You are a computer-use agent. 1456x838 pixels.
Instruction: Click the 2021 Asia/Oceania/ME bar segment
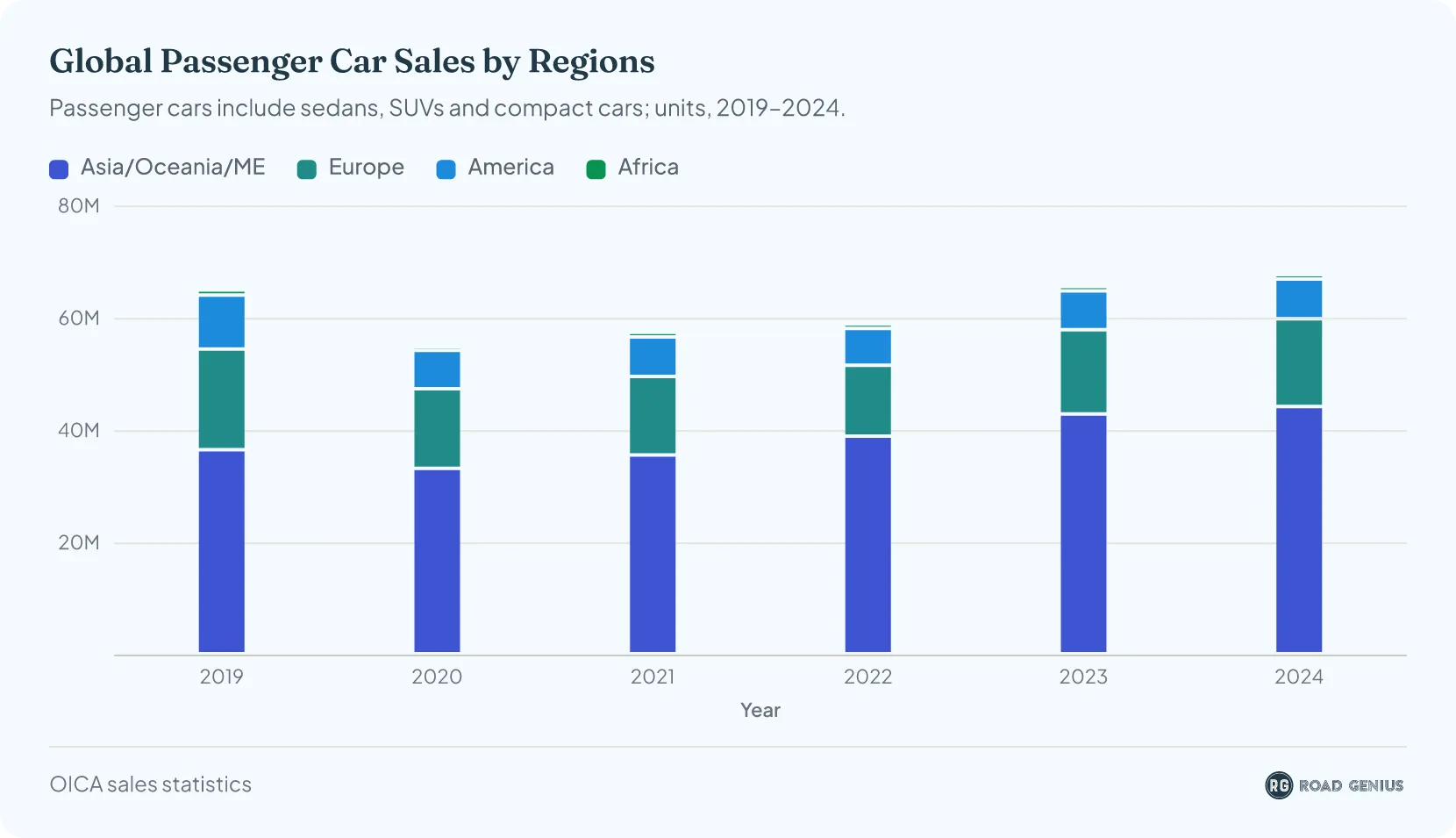point(653,555)
